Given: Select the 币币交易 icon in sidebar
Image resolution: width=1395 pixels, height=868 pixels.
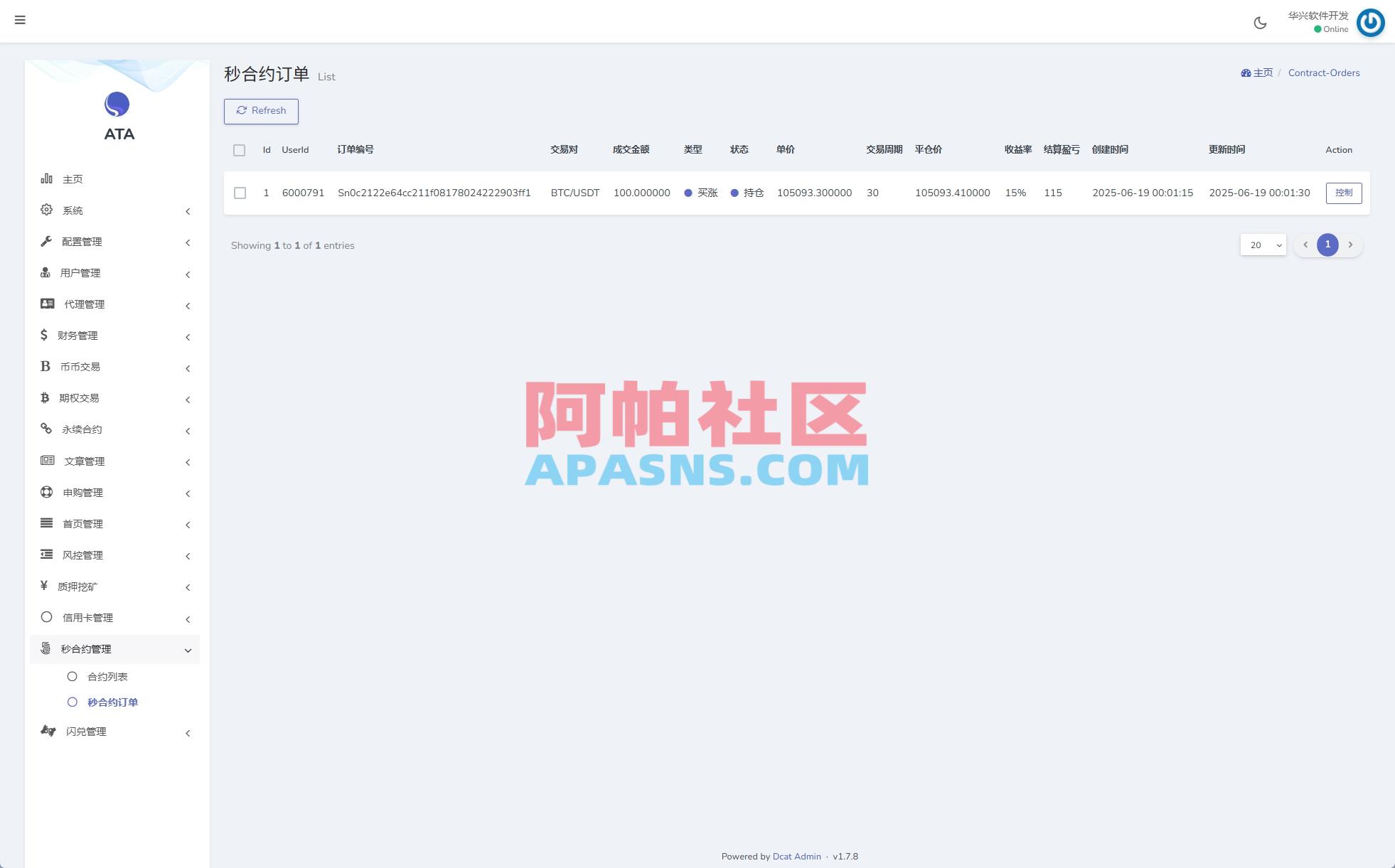Looking at the screenshot, I should pyautogui.click(x=45, y=366).
